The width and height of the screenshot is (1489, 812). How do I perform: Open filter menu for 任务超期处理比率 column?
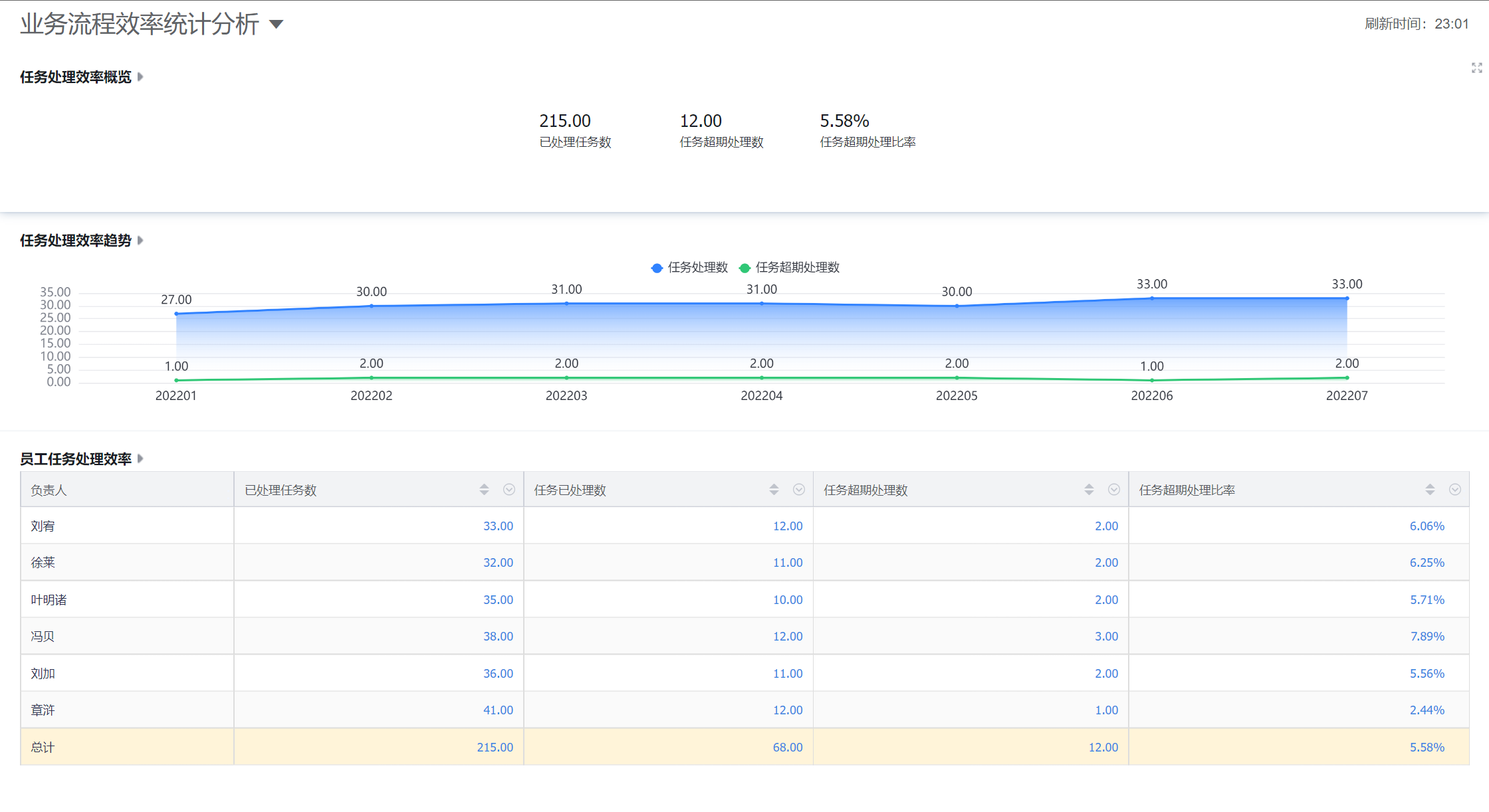coord(1455,490)
